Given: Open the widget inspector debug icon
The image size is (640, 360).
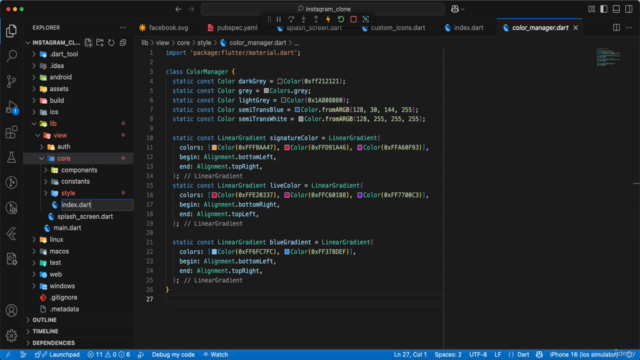Looking at the screenshot, I should click(366, 19).
